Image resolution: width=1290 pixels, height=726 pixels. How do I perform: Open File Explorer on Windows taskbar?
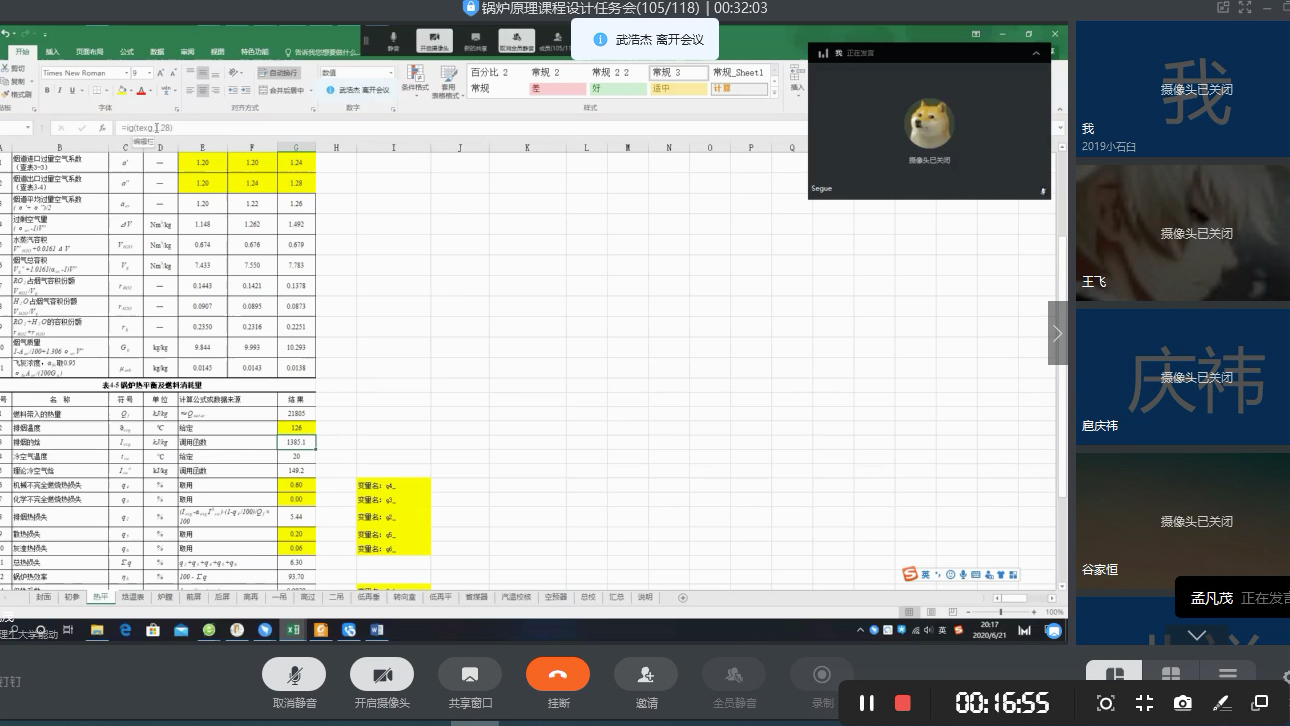click(x=97, y=630)
